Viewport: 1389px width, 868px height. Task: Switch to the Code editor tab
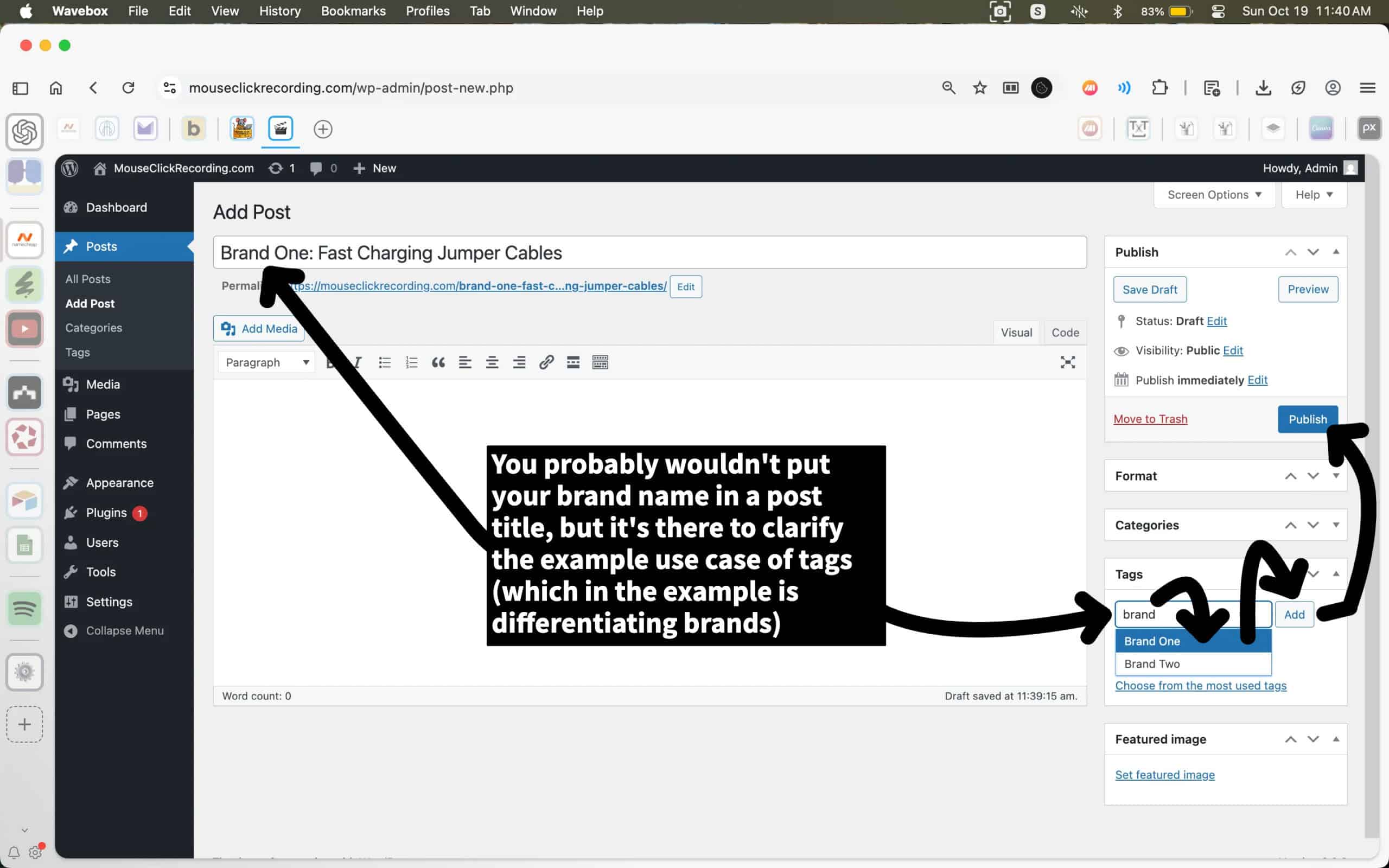click(1065, 333)
